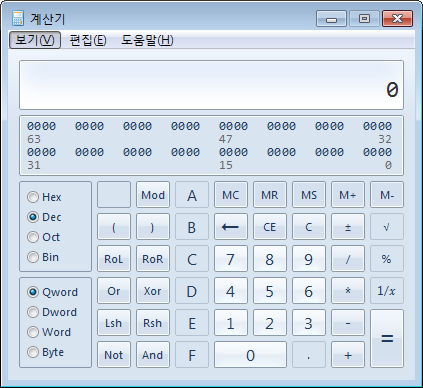Click the calculator result display
The image size is (423, 388).
pyautogui.click(x=211, y=85)
